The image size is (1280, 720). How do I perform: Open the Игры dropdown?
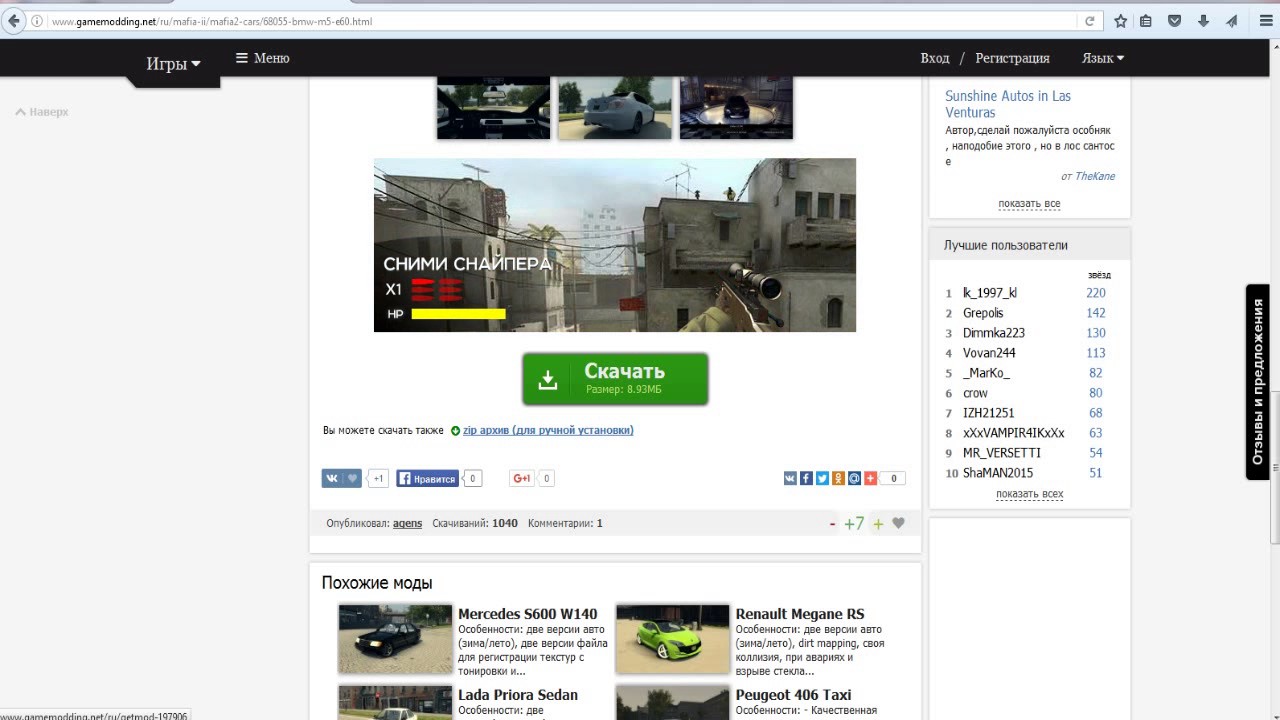click(x=173, y=64)
